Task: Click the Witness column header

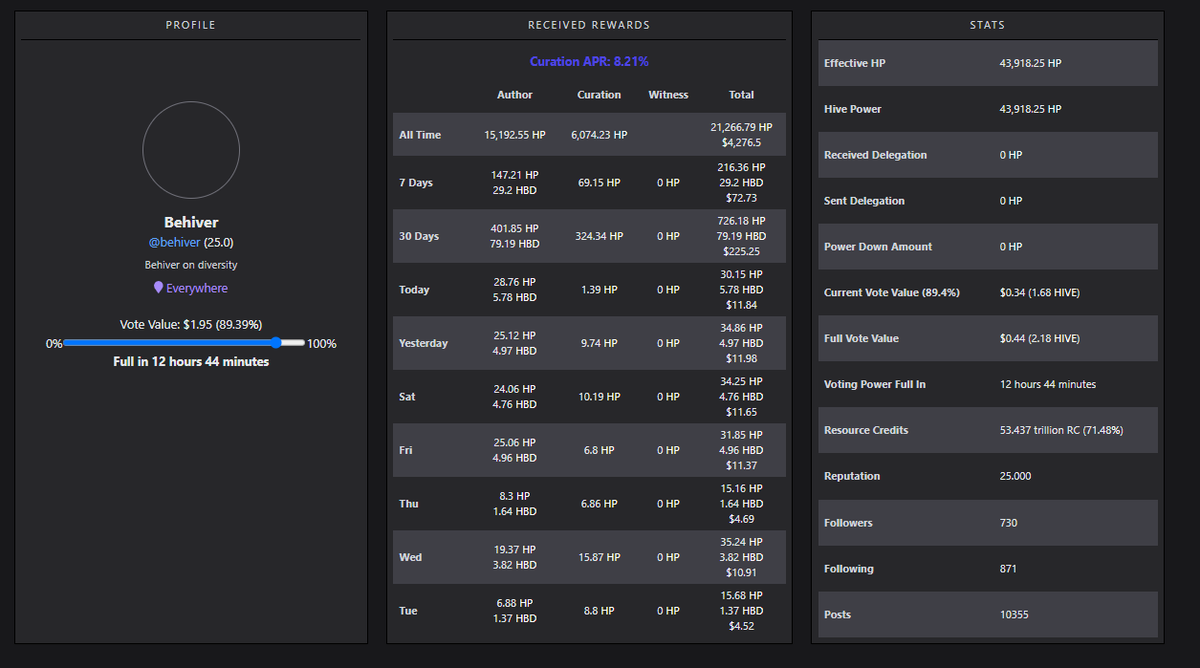Action: [668, 95]
